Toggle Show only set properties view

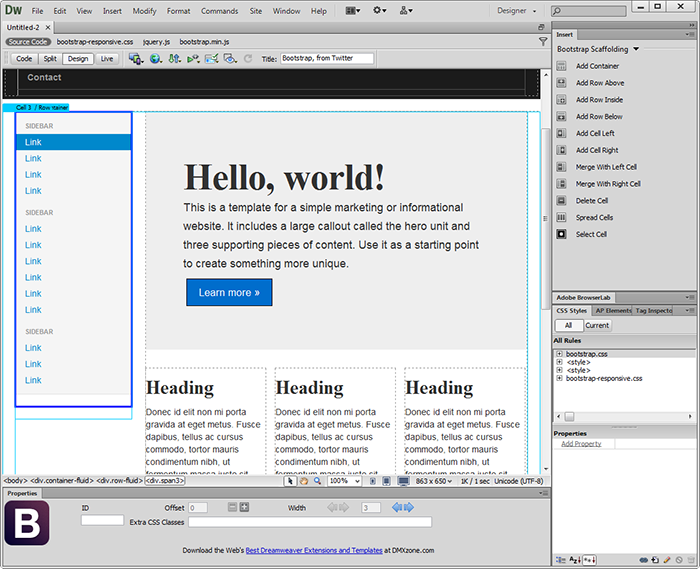point(589,560)
